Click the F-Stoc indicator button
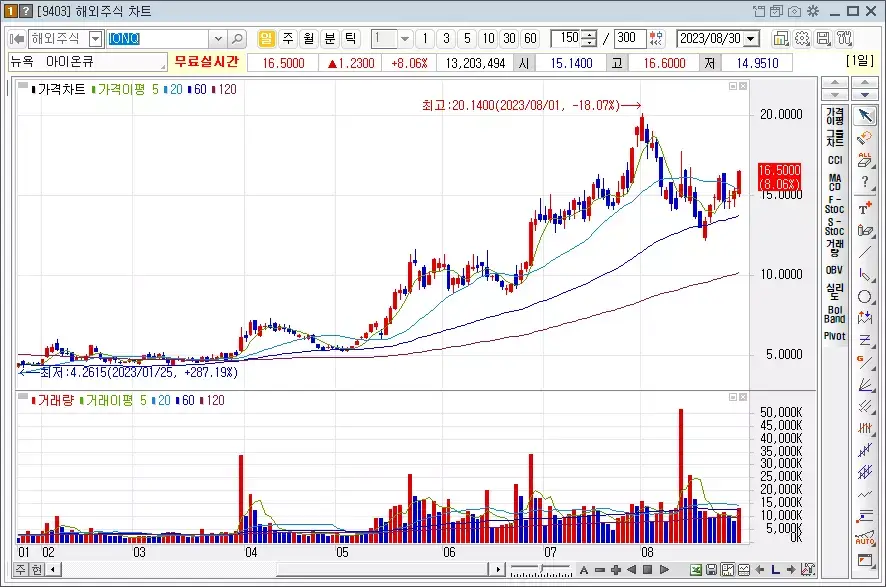The image size is (886, 587). 835,204
